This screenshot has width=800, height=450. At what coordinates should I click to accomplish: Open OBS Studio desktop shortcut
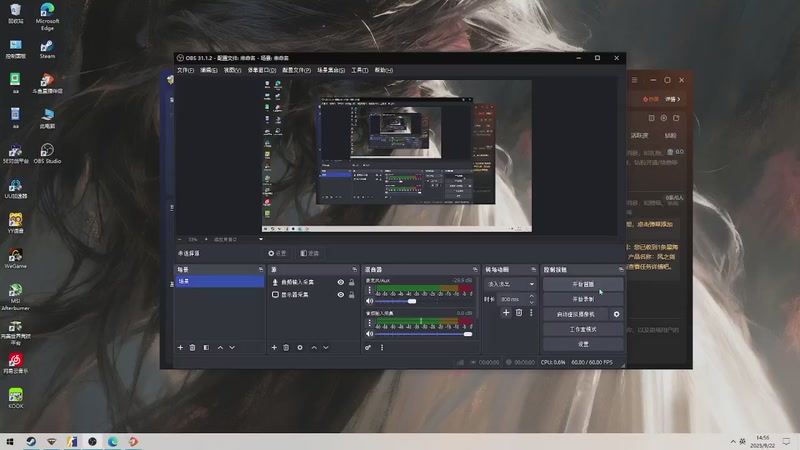[x=47, y=153]
